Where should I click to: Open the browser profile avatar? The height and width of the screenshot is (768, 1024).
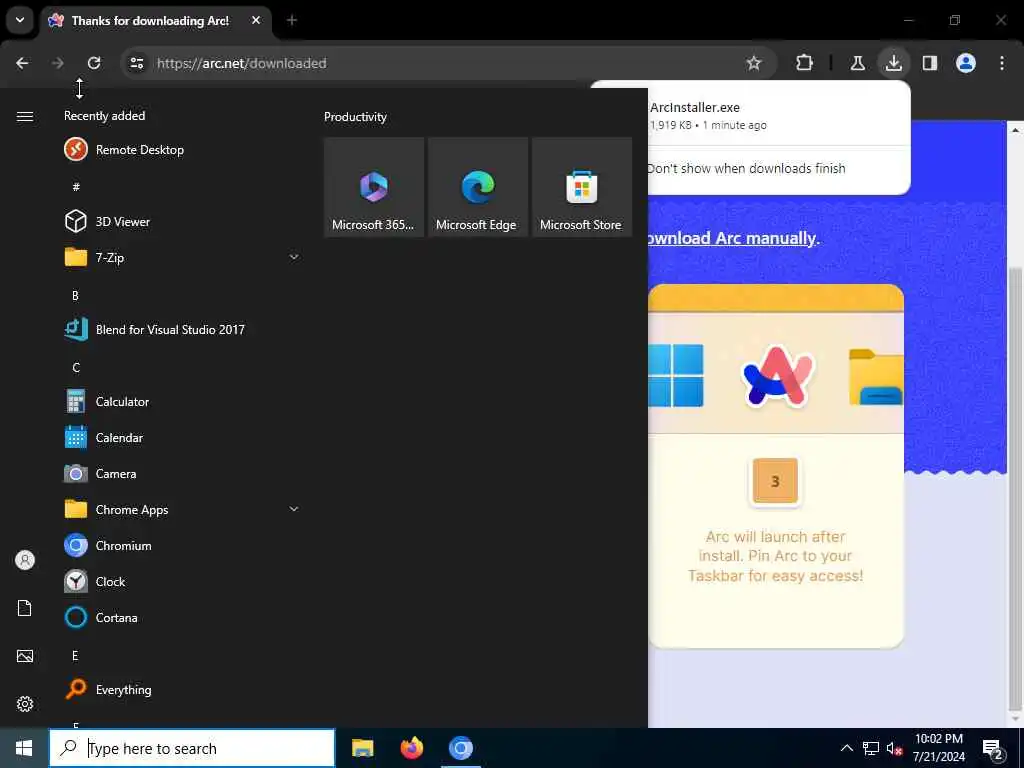[x=966, y=63]
